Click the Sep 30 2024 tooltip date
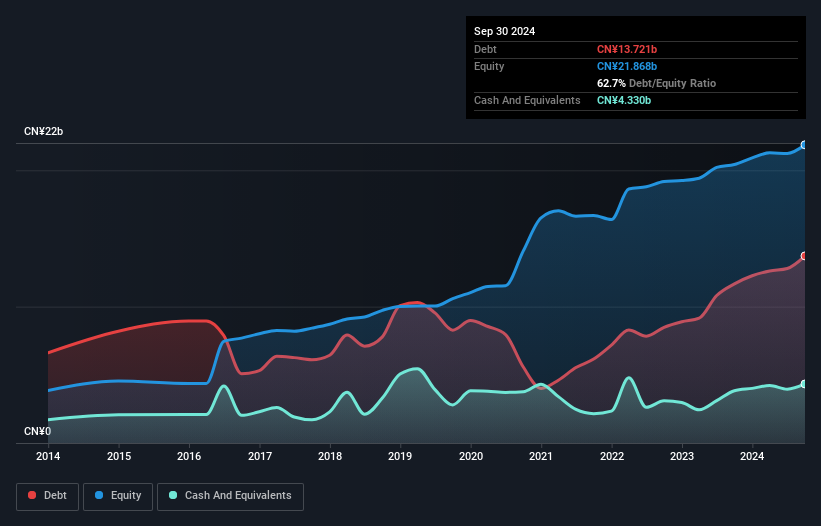The width and height of the screenshot is (821, 526). 504,31
